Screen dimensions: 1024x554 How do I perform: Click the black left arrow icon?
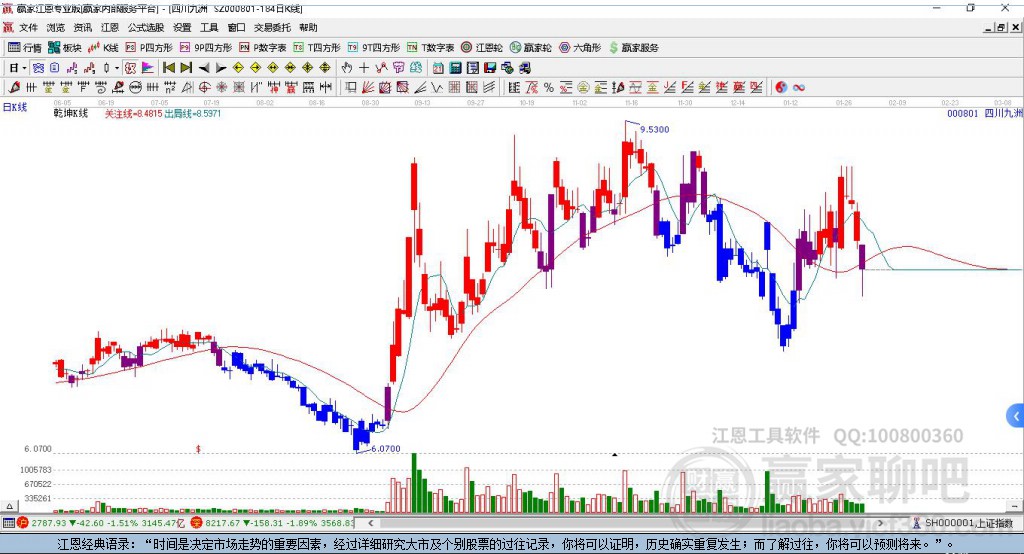(x=204, y=68)
